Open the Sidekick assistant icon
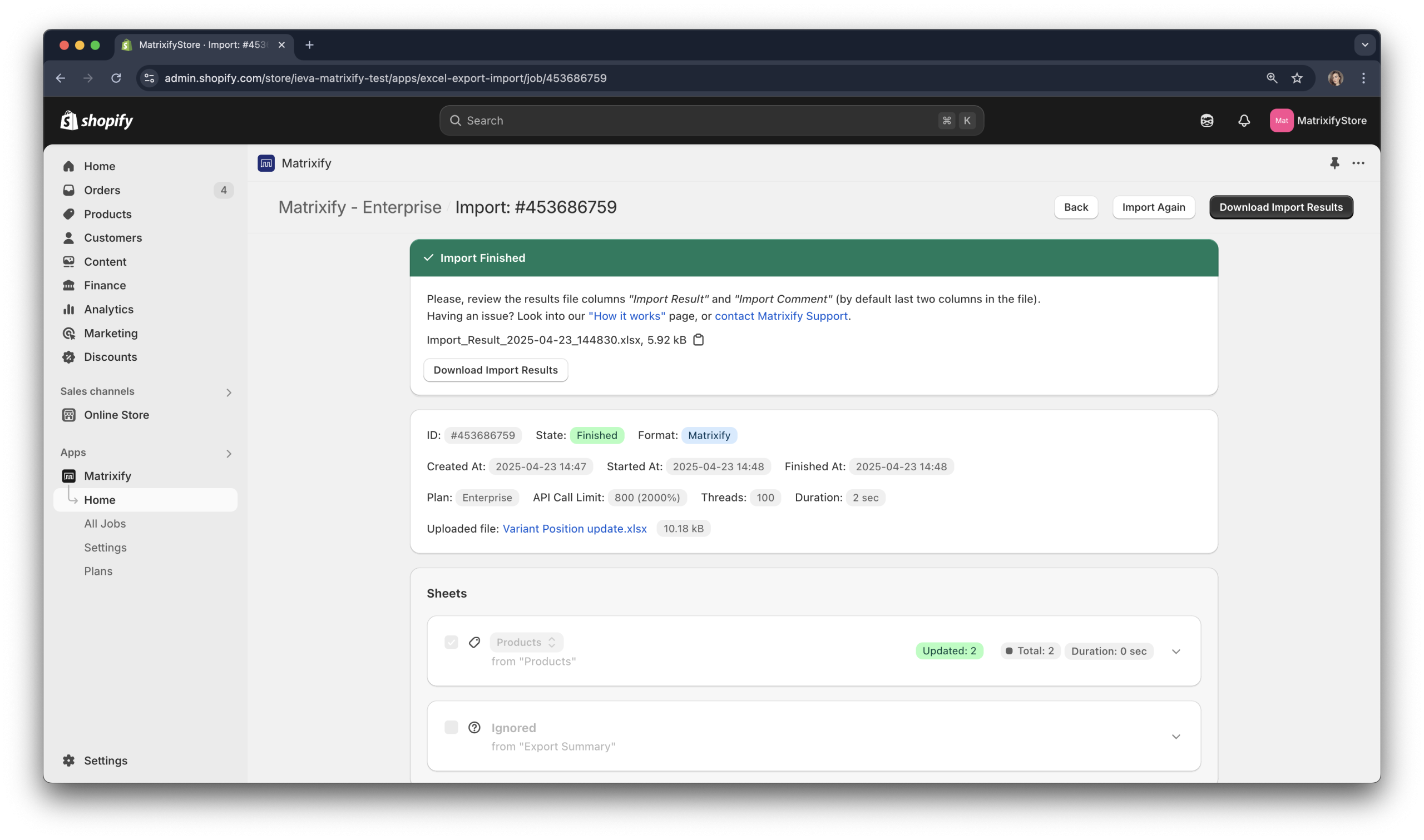Screen dimensions: 1424x840 click(x=1207, y=121)
